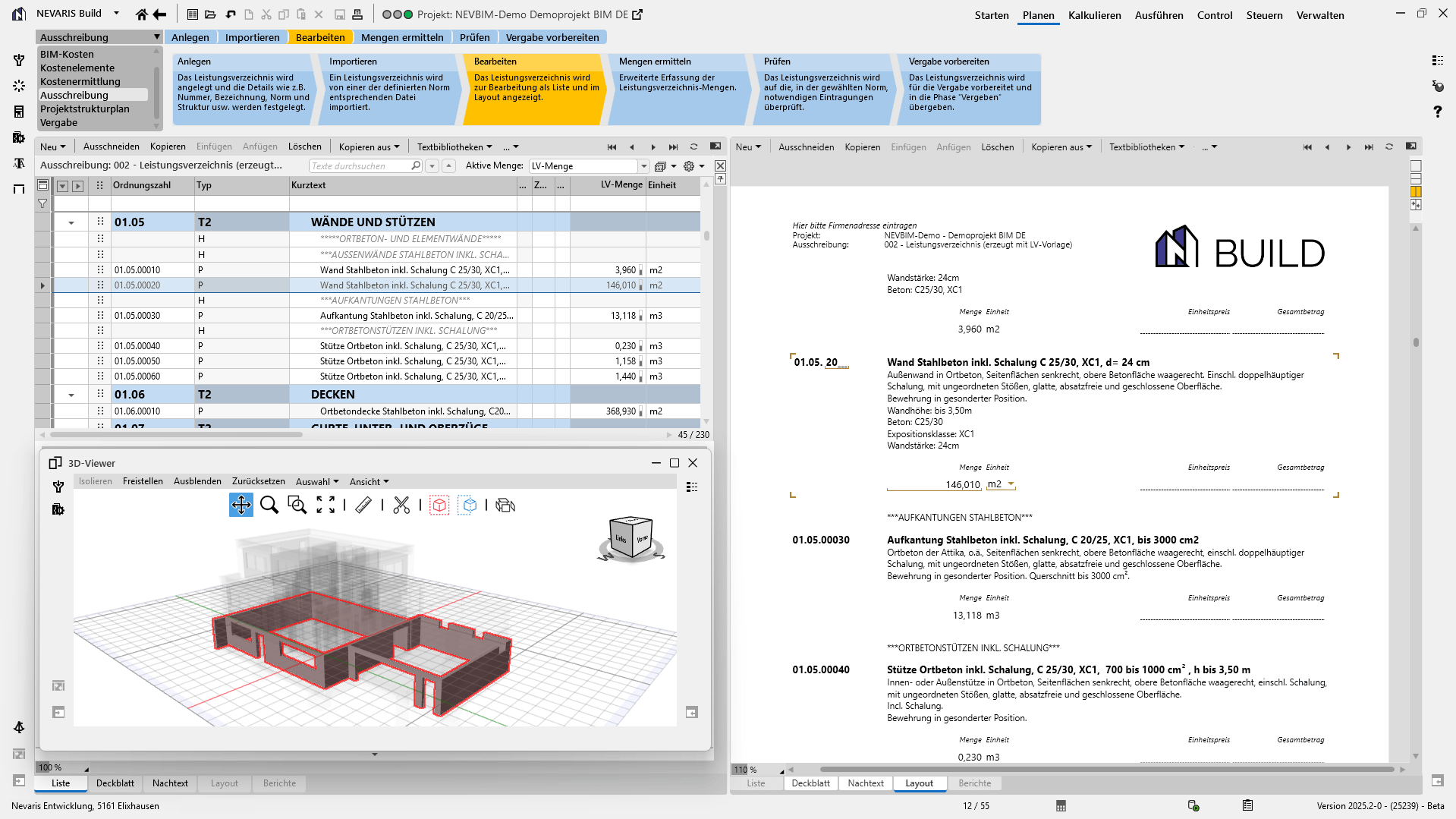Click refresh icon in left list toolbar
Viewport: 1456px width, 819px height.
pyautogui.click(x=693, y=146)
